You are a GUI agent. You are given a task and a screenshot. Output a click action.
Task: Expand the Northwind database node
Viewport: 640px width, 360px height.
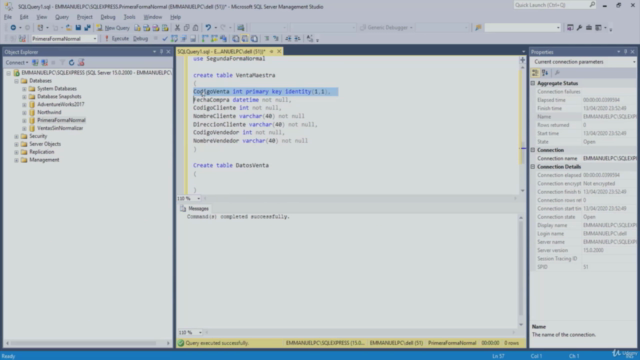pyautogui.click(x=24, y=112)
